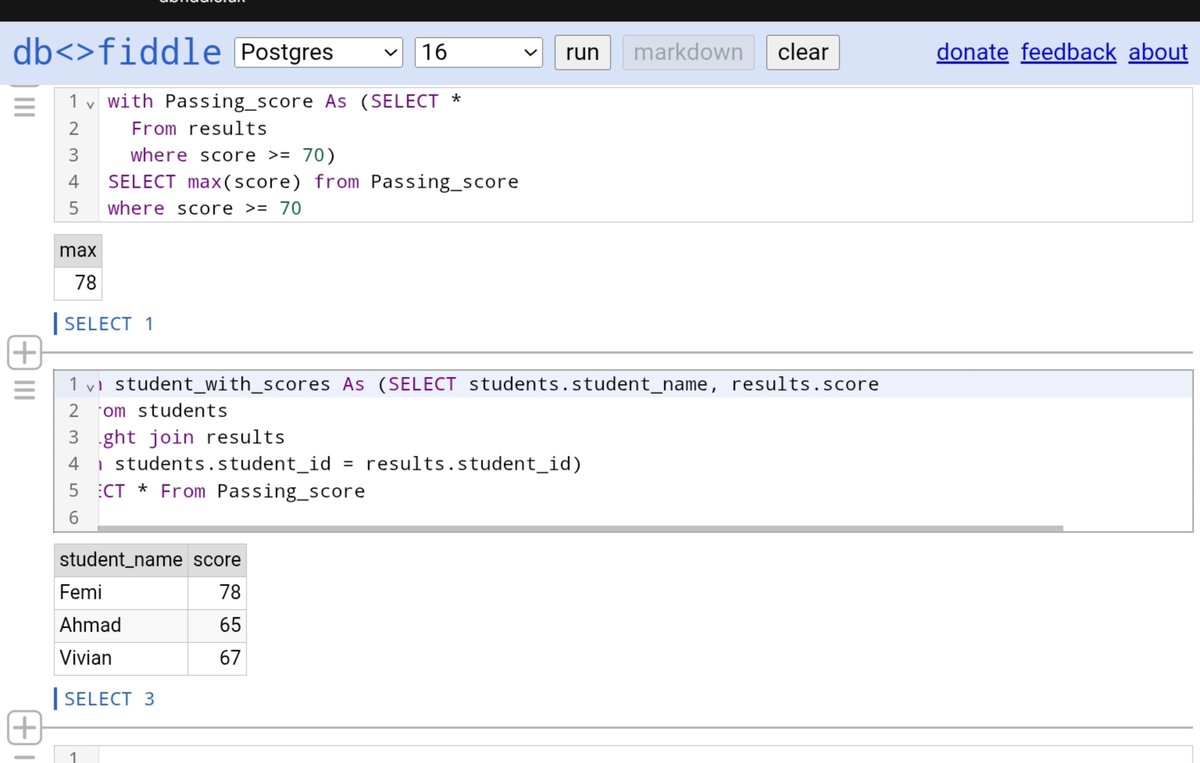Open the version 16 dropdown
The image size is (1200, 763).
click(478, 52)
